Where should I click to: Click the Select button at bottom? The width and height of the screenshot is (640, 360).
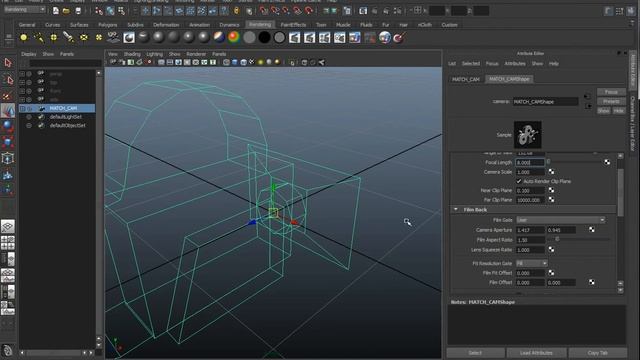click(475, 353)
